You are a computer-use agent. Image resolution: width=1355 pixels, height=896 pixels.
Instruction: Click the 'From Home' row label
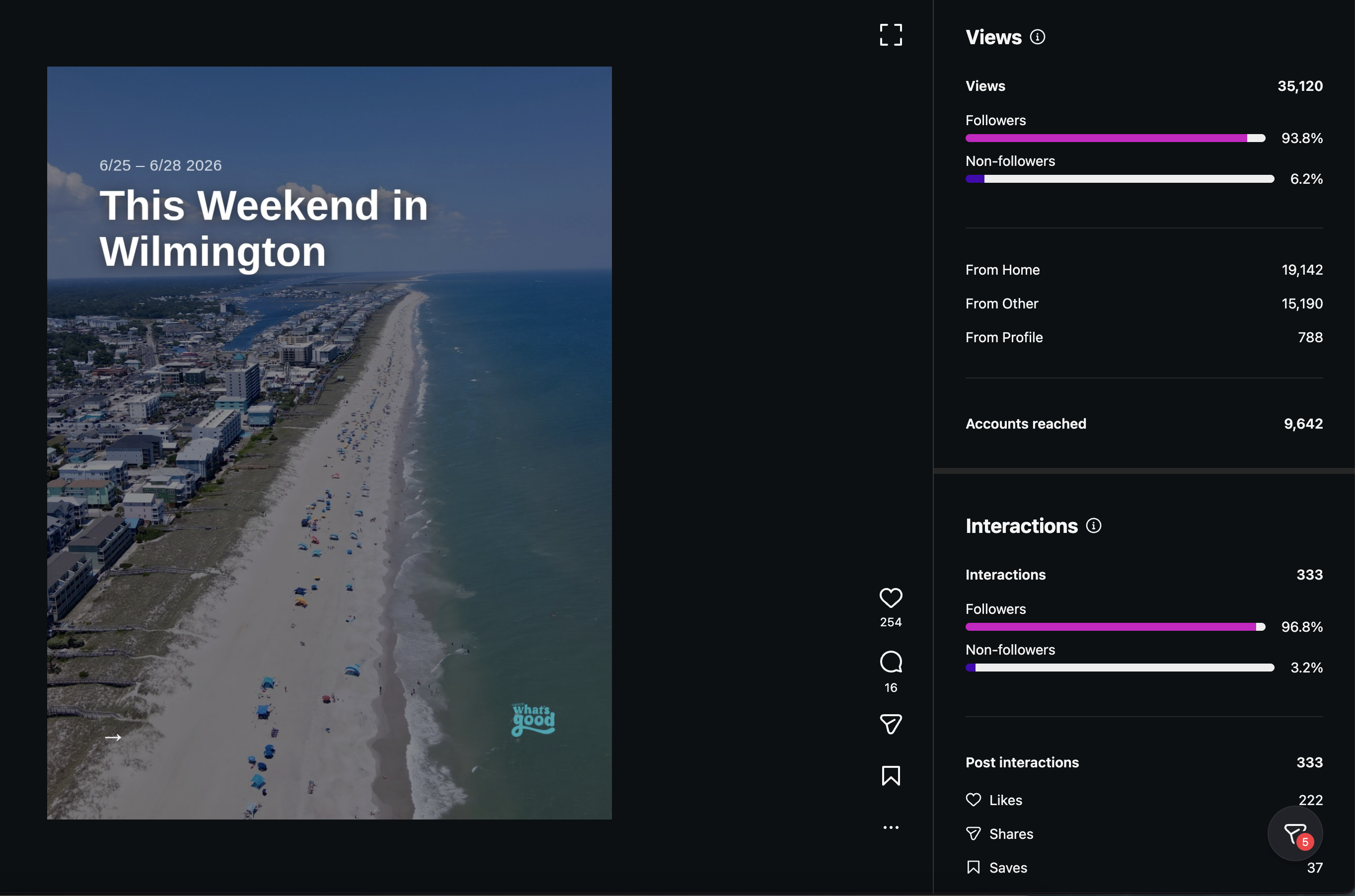tap(1002, 270)
